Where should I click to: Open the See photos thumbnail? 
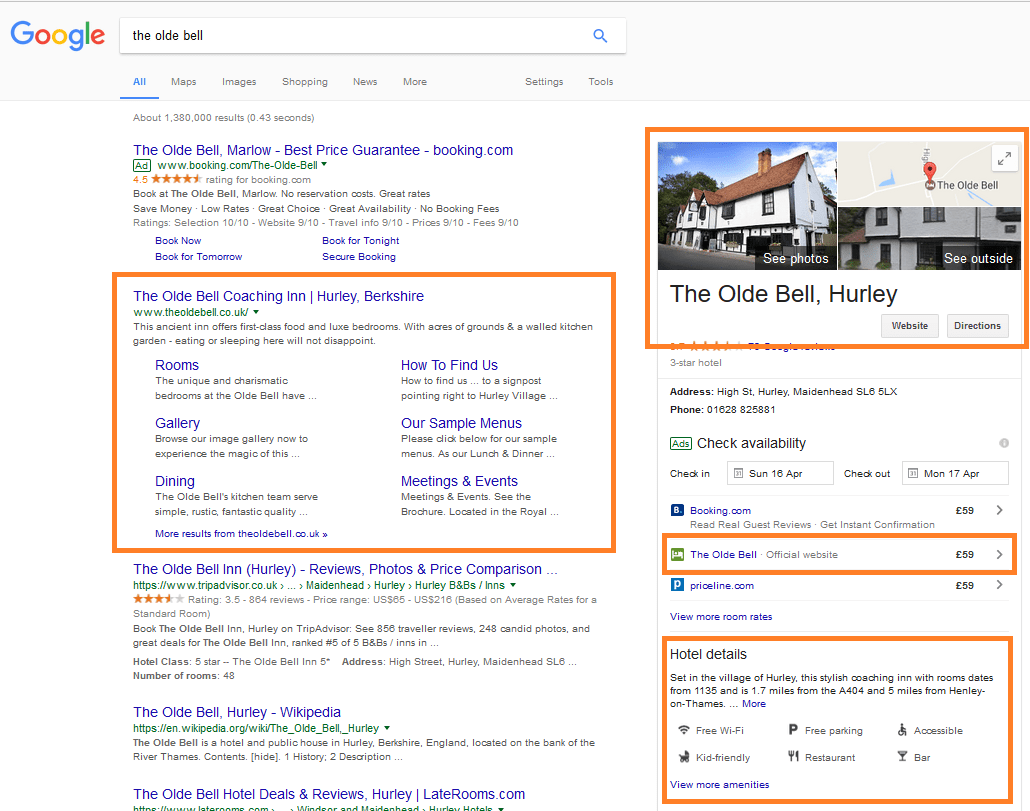coord(747,206)
